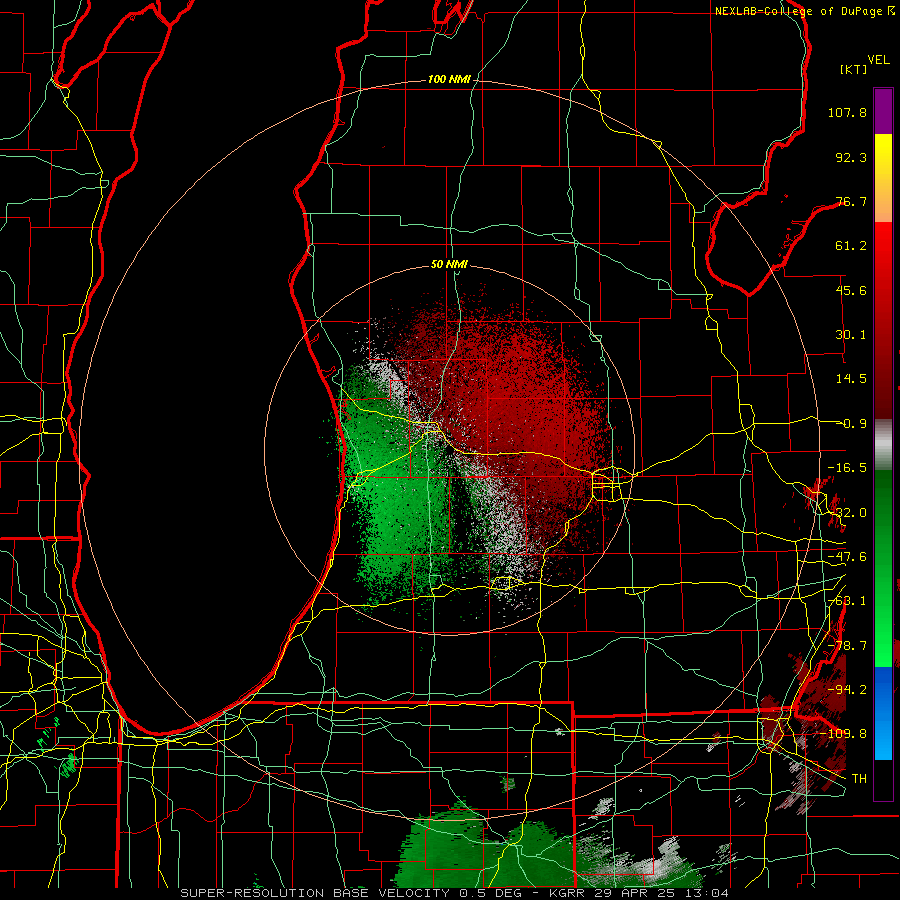Click the 50 NMI range ring label

(x=449, y=264)
